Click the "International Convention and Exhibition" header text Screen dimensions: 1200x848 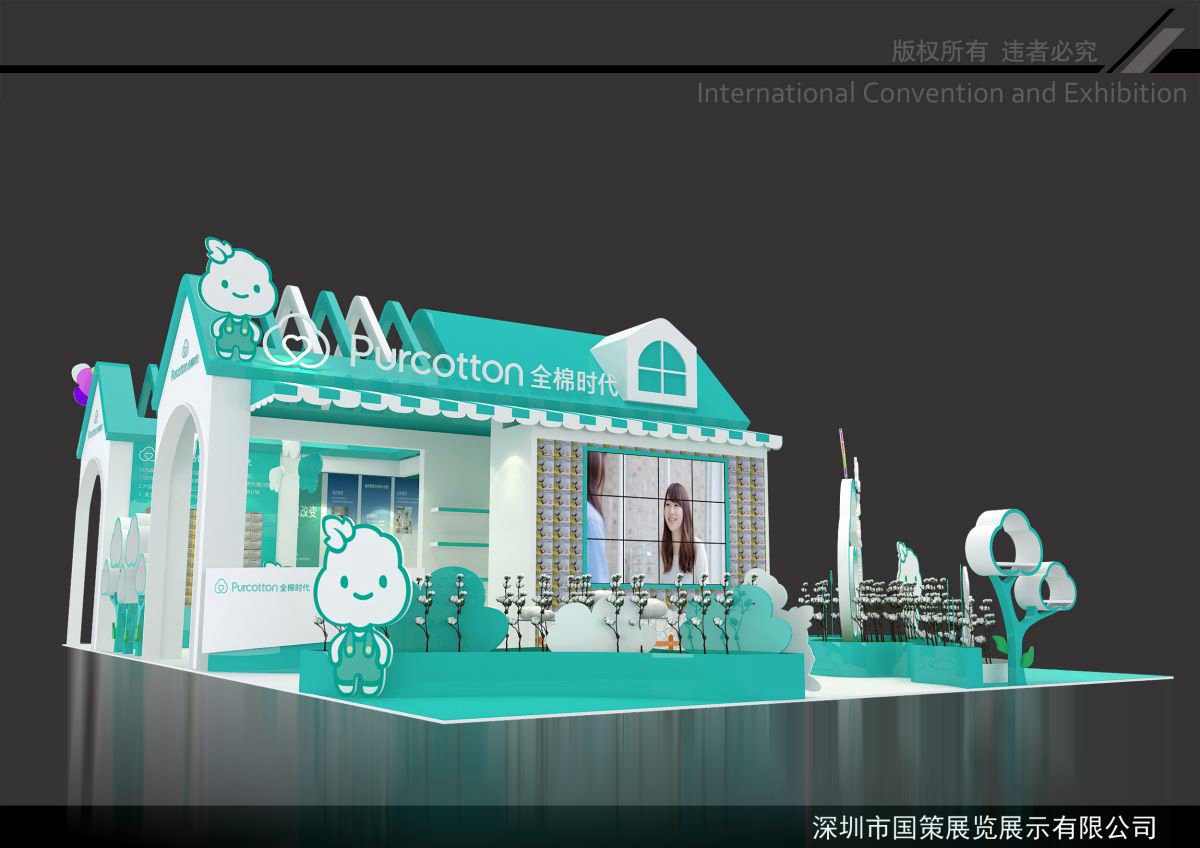pos(941,94)
